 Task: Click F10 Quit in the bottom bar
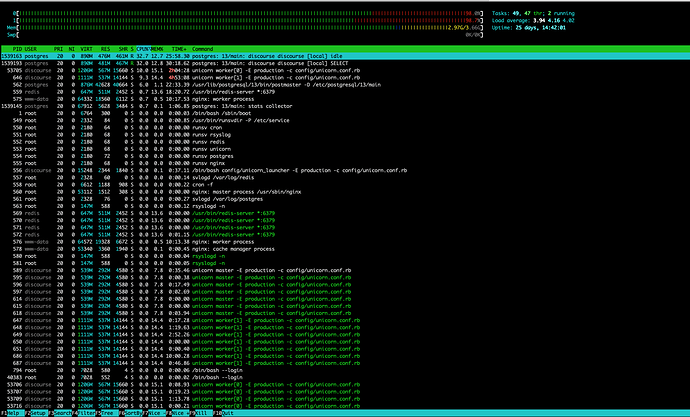[x=224, y=413]
